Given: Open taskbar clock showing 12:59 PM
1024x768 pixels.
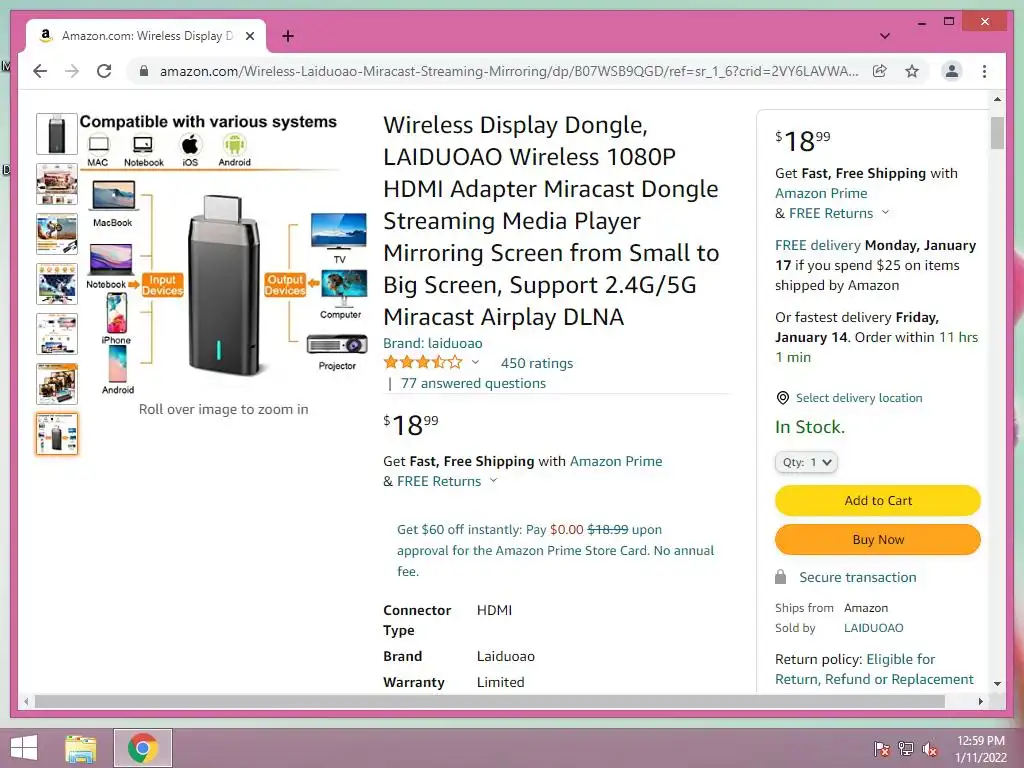Looking at the screenshot, I should coord(980,748).
